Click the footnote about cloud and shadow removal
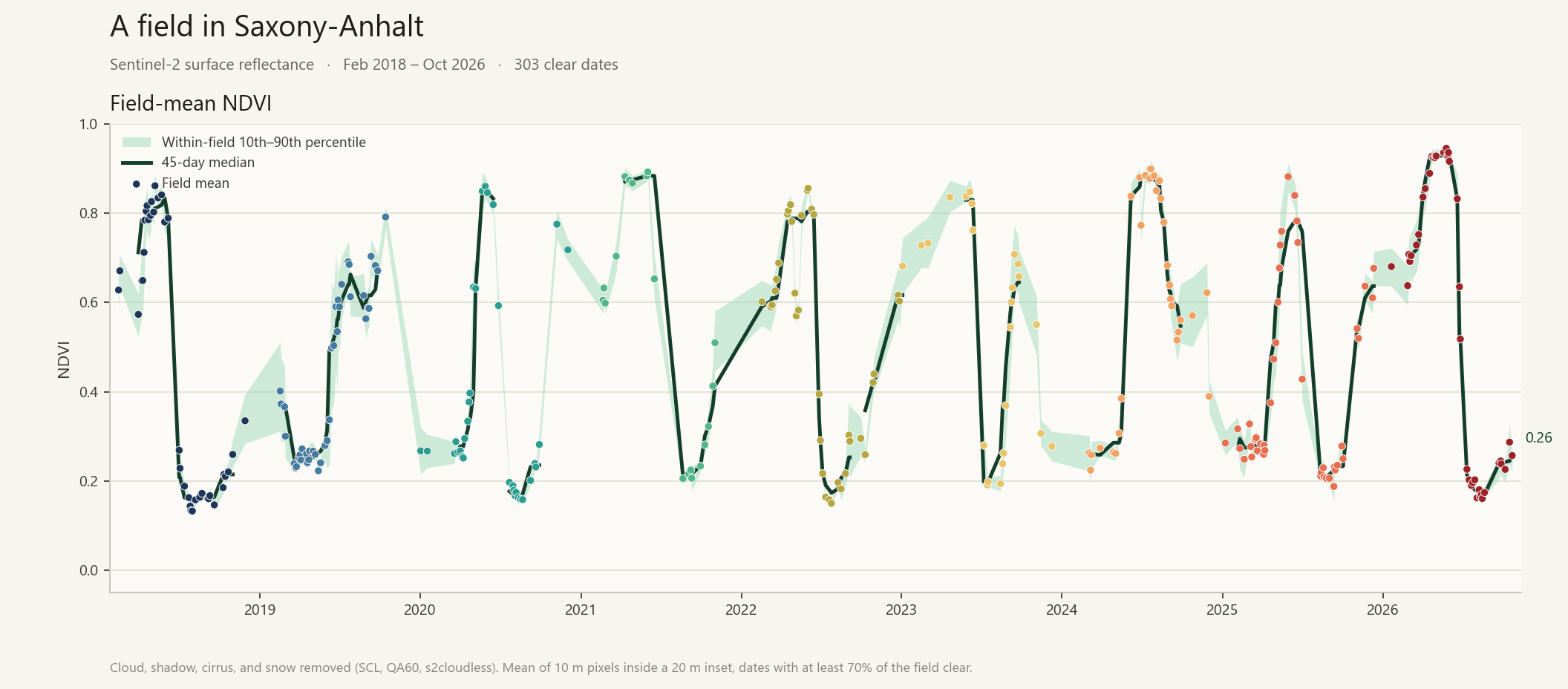 pyautogui.click(x=540, y=667)
